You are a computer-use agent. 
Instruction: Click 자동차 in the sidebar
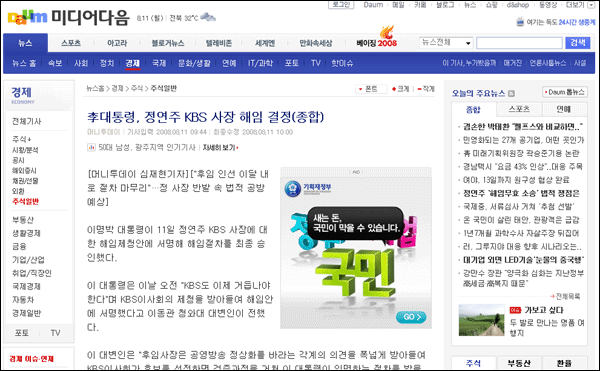pos(23,300)
